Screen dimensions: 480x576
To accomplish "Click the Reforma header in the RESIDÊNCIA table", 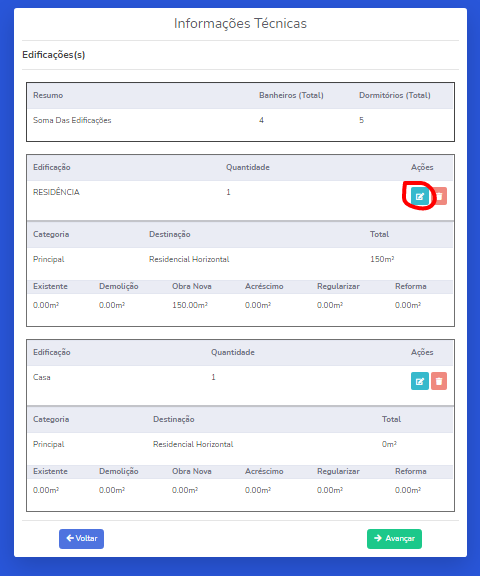I will (411, 286).
